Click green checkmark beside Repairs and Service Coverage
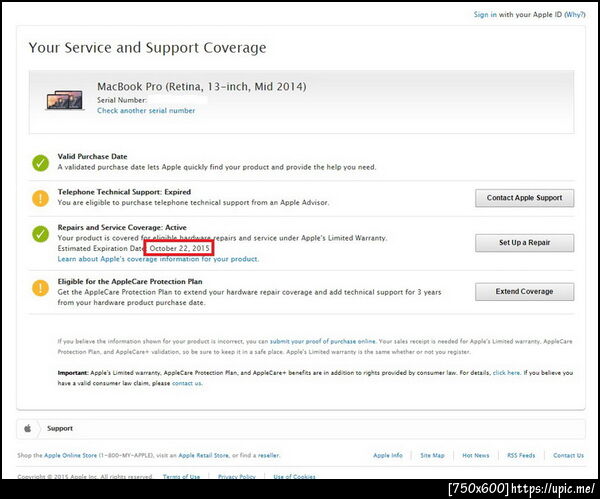The image size is (600, 499). coord(40,234)
